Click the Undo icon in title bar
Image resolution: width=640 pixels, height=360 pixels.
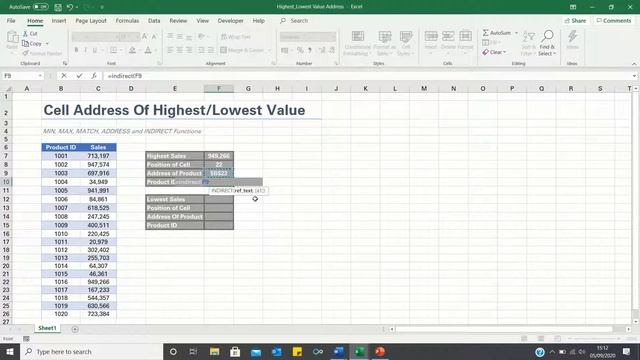(x=70, y=7)
